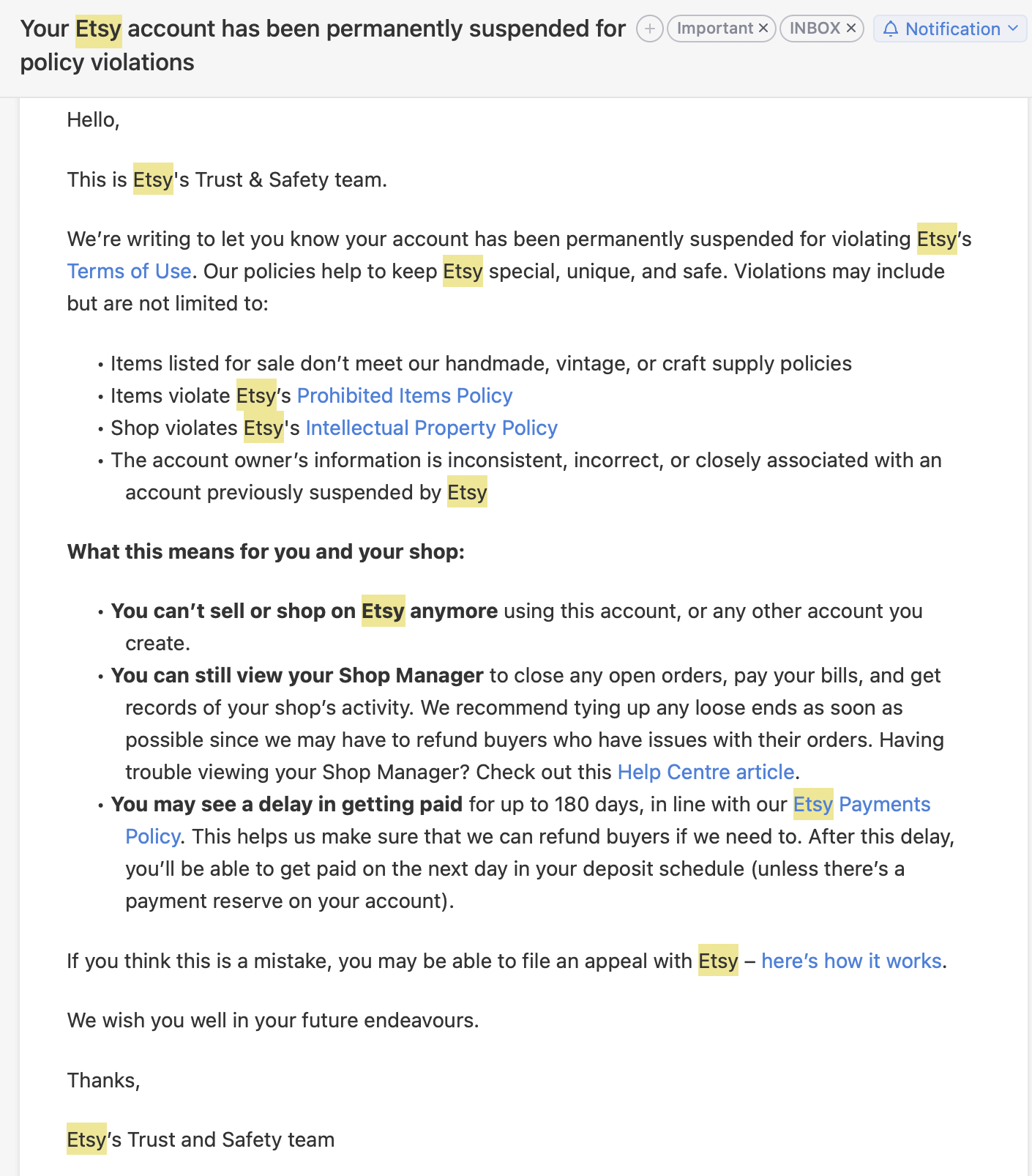Open the Terms of Use link
This screenshot has width=1032, height=1176.
point(129,272)
